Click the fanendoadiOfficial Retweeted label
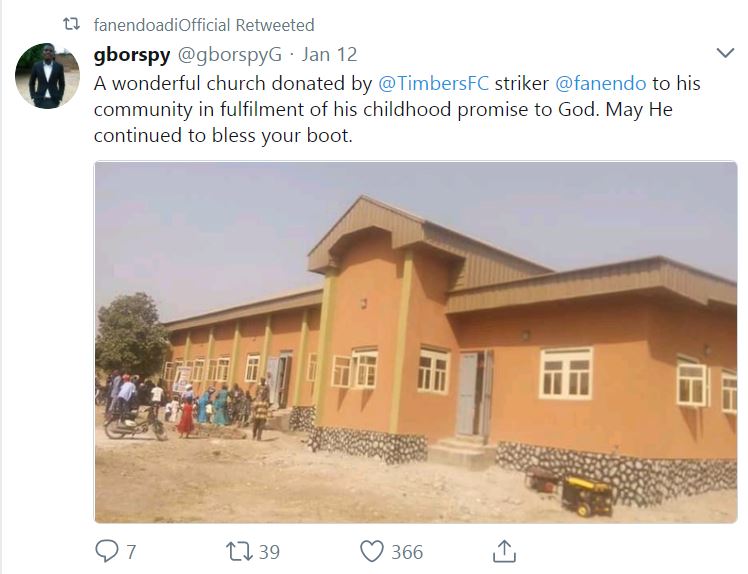 pyautogui.click(x=204, y=24)
